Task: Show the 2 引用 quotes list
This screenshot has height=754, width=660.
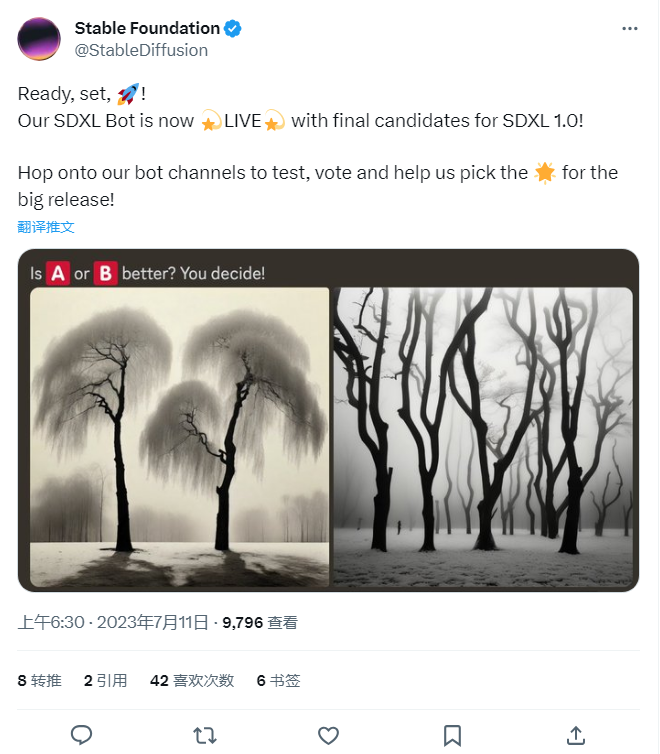Action: [x=105, y=680]
